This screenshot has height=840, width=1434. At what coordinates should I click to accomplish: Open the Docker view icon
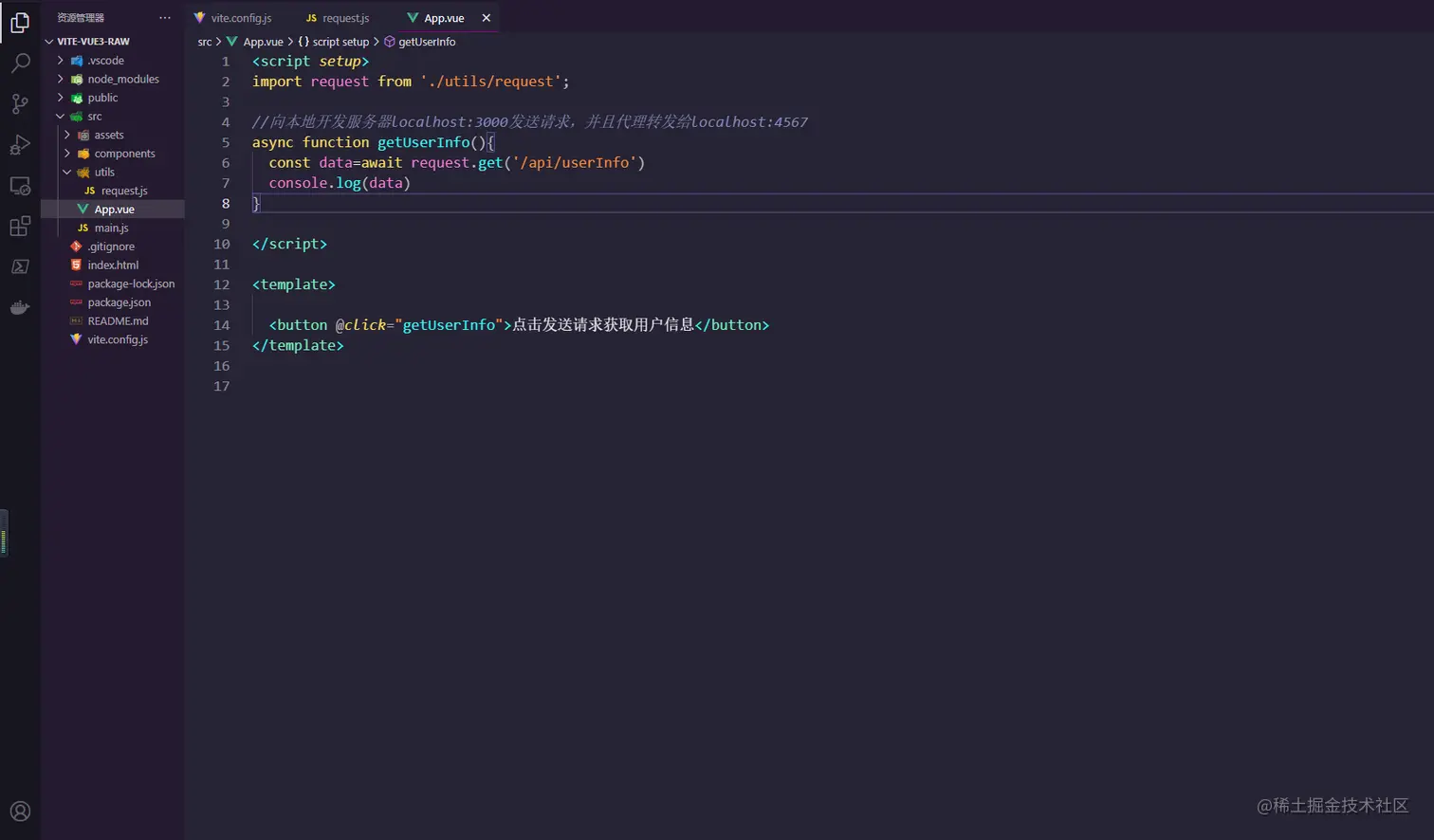[20, 307]
